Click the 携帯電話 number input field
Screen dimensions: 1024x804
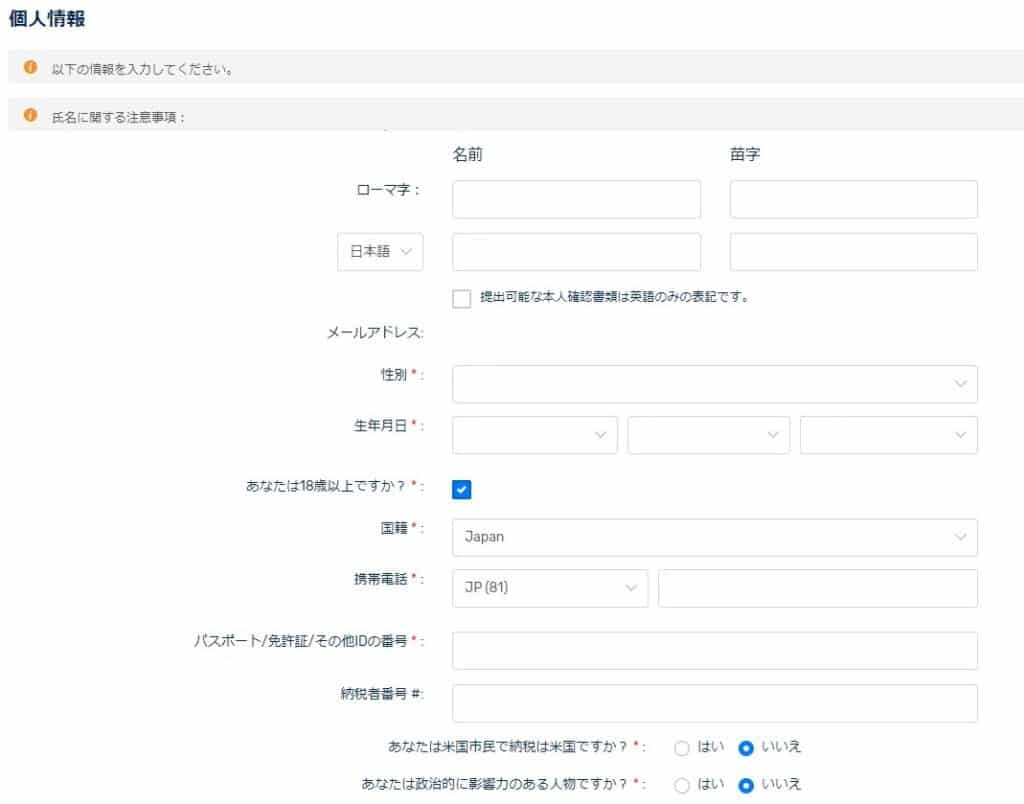coord(818,588)
